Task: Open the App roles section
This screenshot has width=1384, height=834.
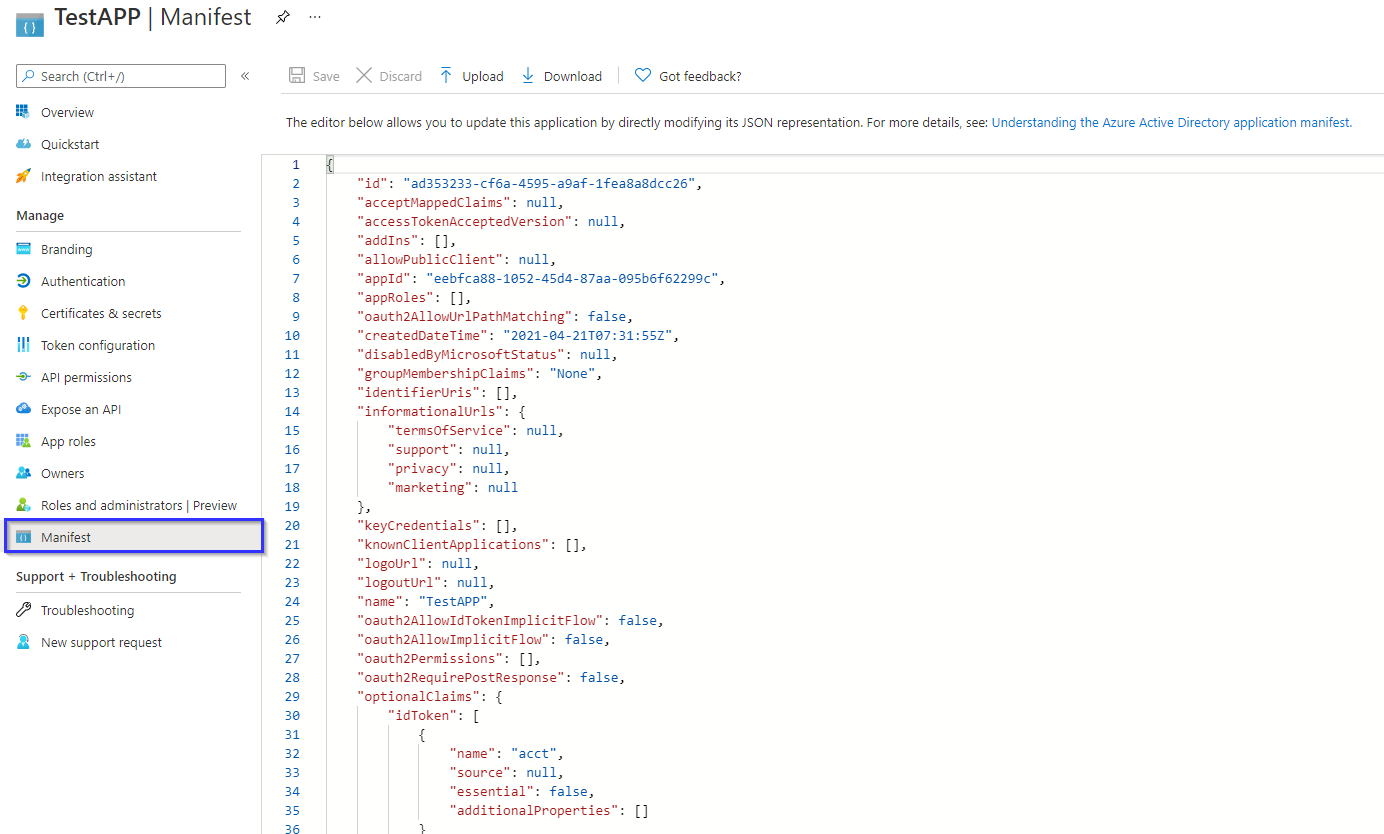Action: tap(73, 440)
